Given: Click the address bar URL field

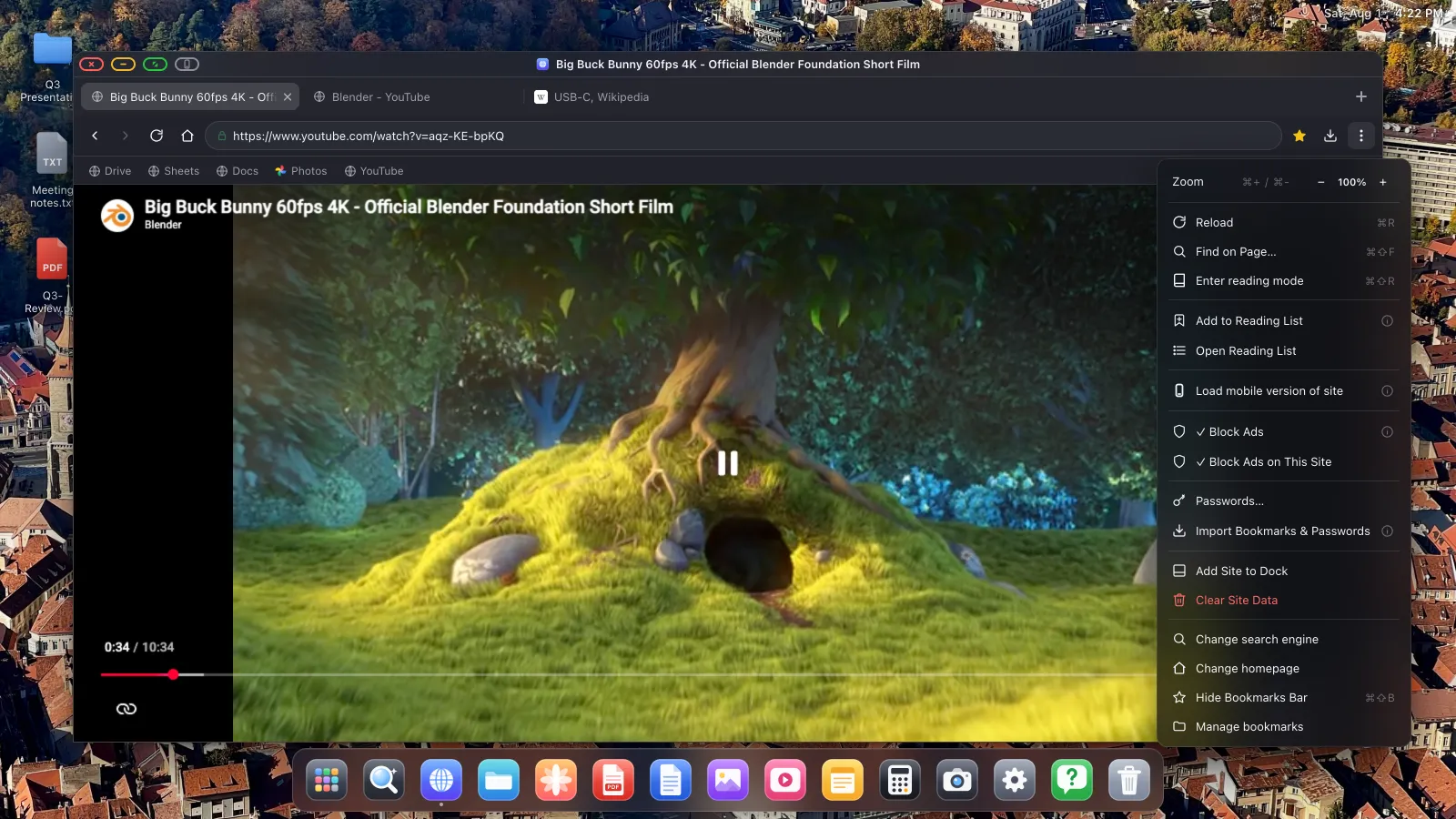Looking at the screenshot, I should [x=743, y=136].
